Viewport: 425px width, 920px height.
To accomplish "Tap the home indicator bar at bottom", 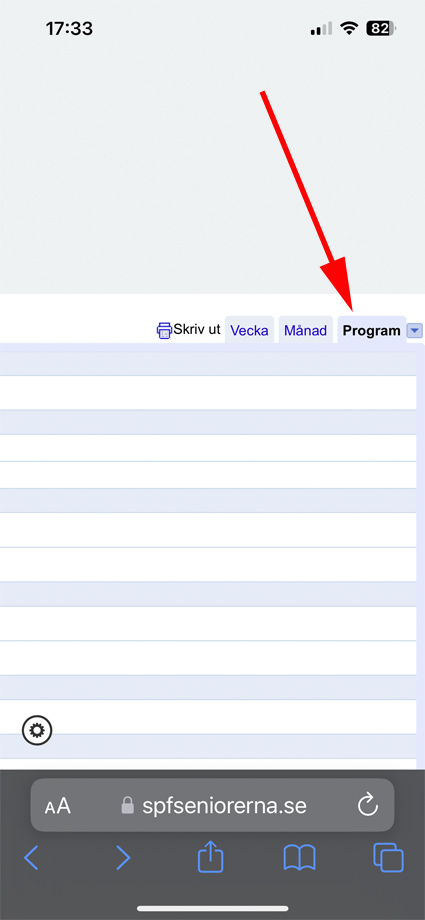I will (212, 908).
